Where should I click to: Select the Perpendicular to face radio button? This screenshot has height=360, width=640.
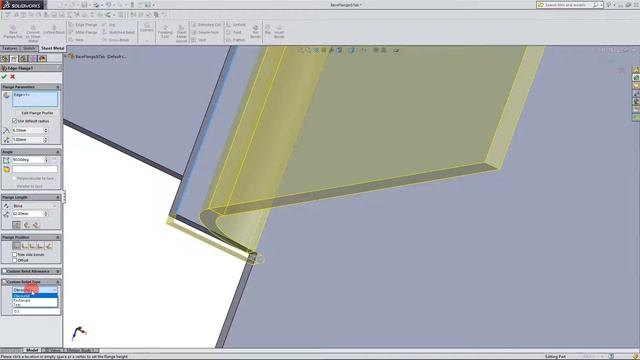click(x=15, y=178)
